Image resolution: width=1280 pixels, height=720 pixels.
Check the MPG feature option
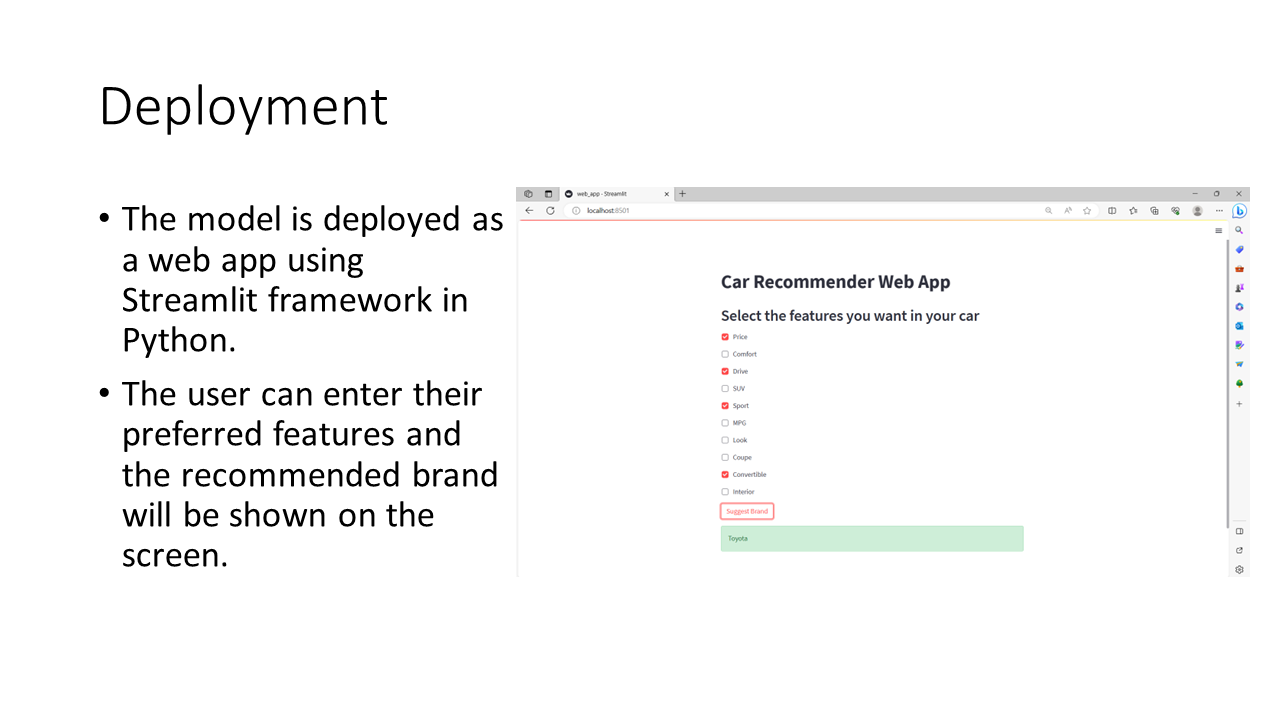click(724, 422)
